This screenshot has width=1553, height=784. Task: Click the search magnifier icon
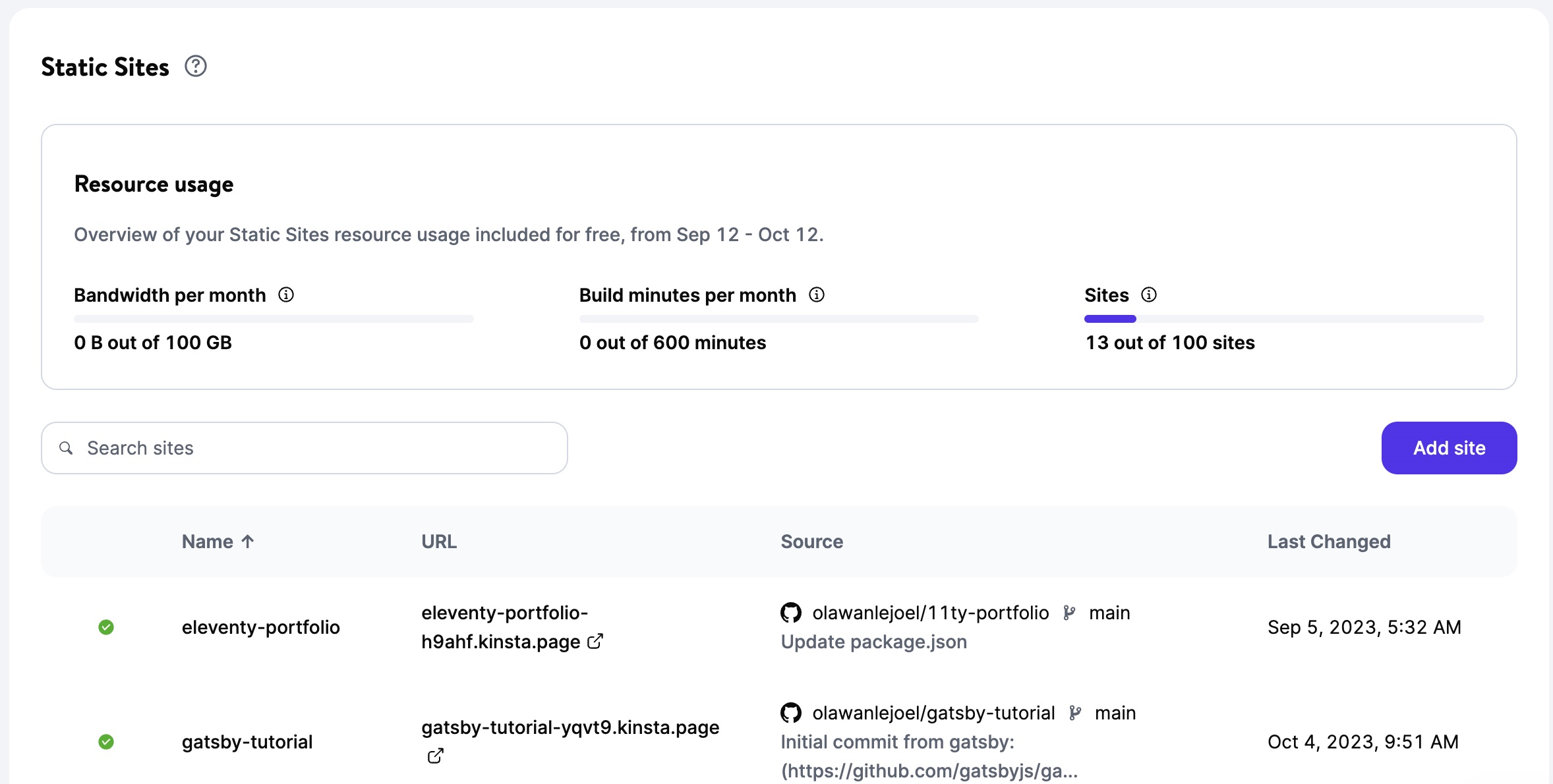66,448
